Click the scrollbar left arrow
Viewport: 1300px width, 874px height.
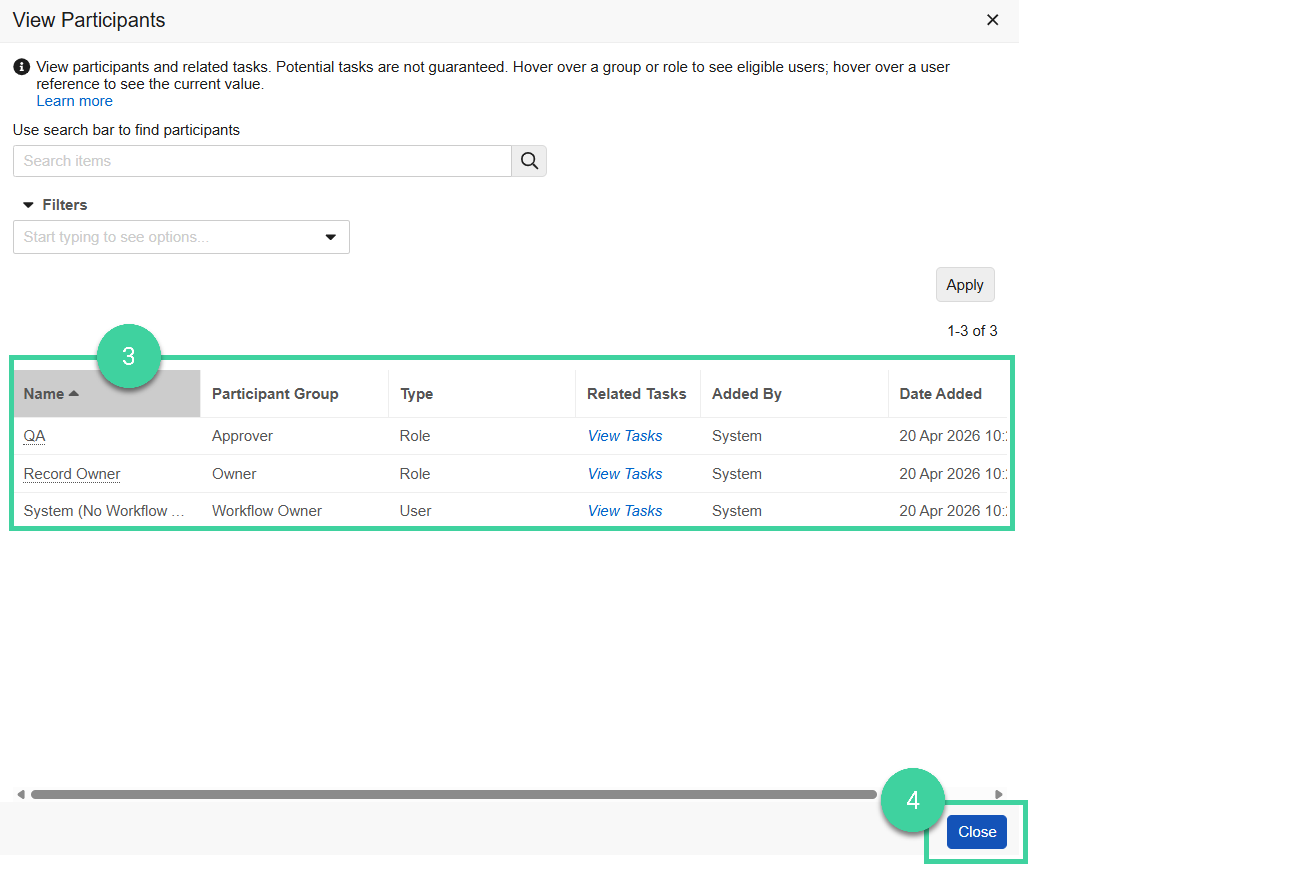tap(21, 794)
